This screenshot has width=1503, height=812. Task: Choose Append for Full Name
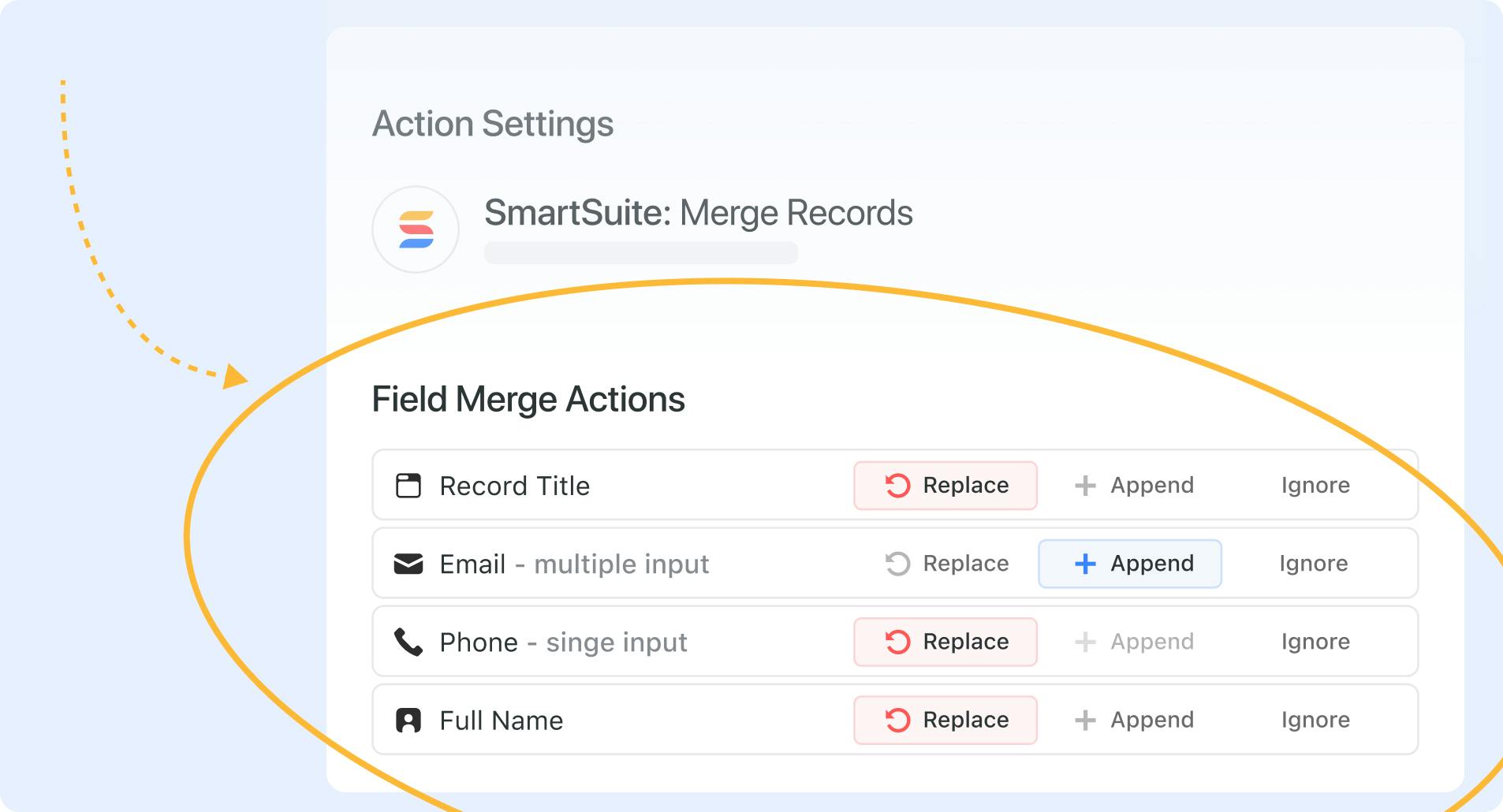point(1134,720)
